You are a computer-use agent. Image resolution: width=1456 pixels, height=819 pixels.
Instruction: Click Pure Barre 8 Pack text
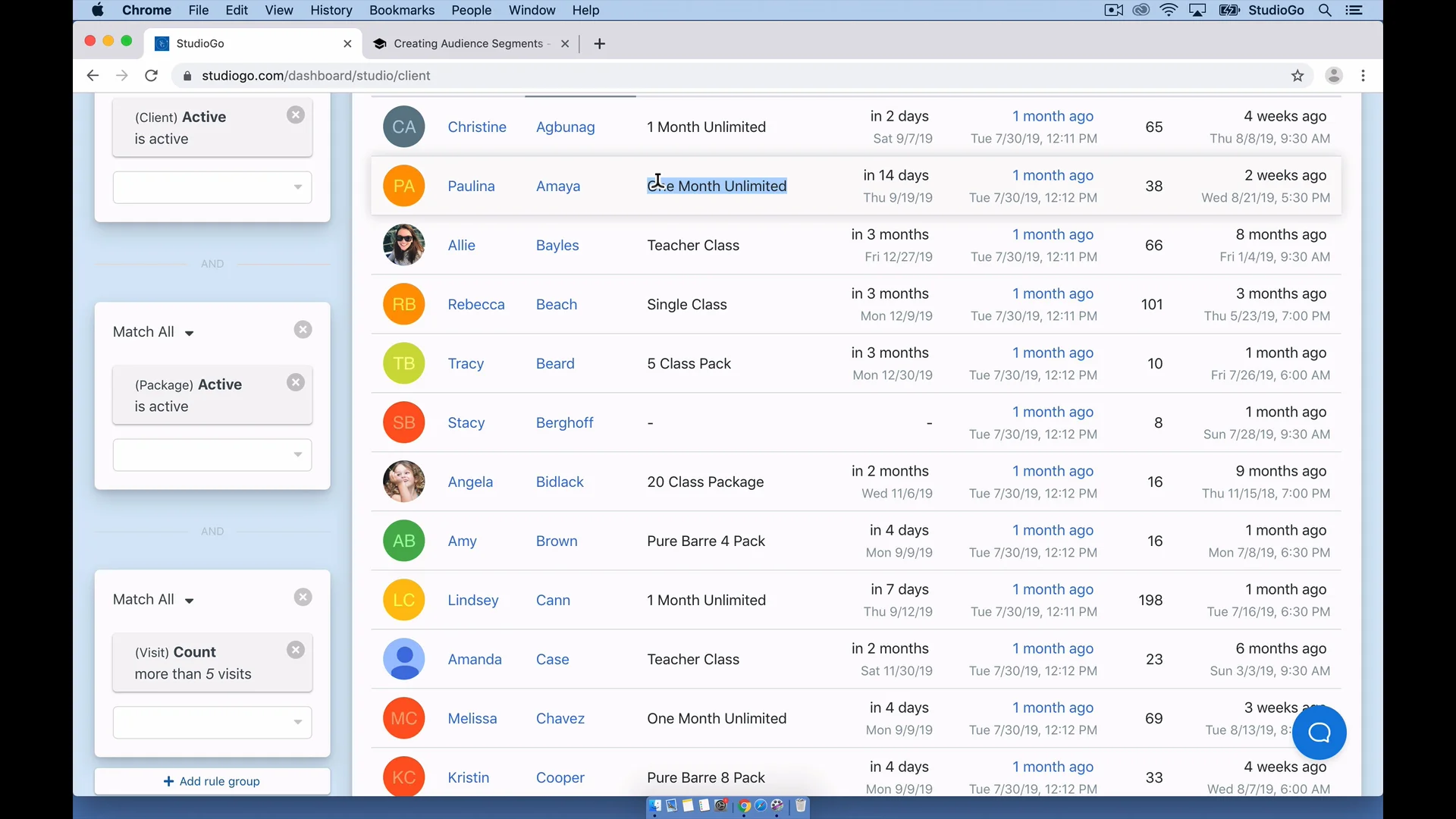[x=706, y=777]
